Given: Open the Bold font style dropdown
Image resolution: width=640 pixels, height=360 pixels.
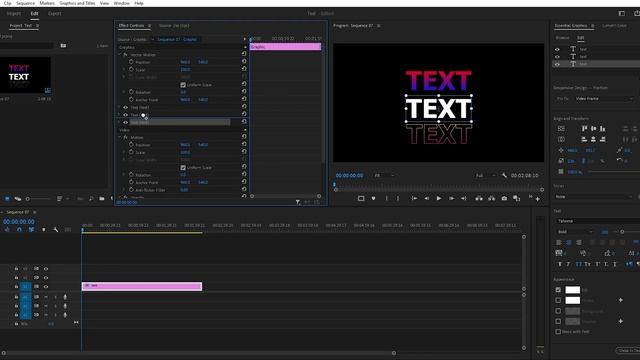Looking at the screenshot, I should point(575,232).
